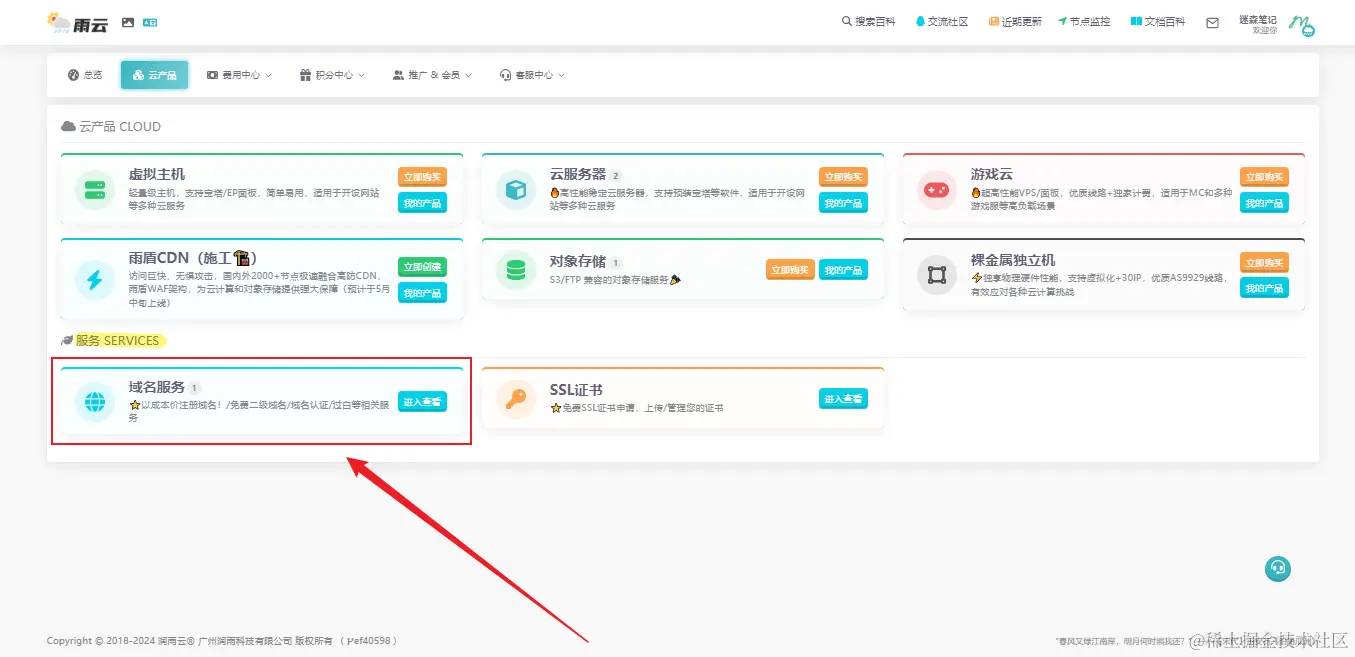Click the count badge next to 对象存储
The width and height of the screenshot is (1355, 657).
pyautogui.click(x=616, y=263)
